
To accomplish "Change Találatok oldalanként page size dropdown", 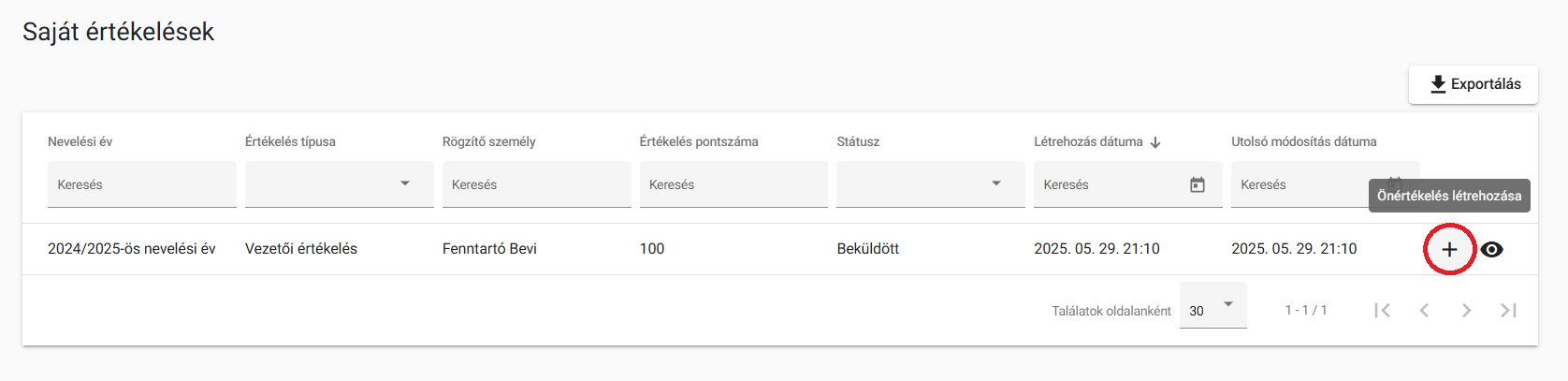I will 1212,306.
